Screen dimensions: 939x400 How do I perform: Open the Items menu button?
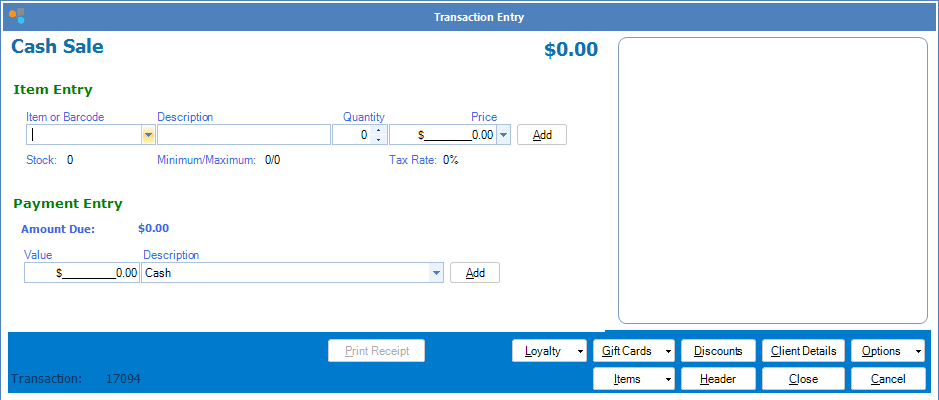click(634, 379)
